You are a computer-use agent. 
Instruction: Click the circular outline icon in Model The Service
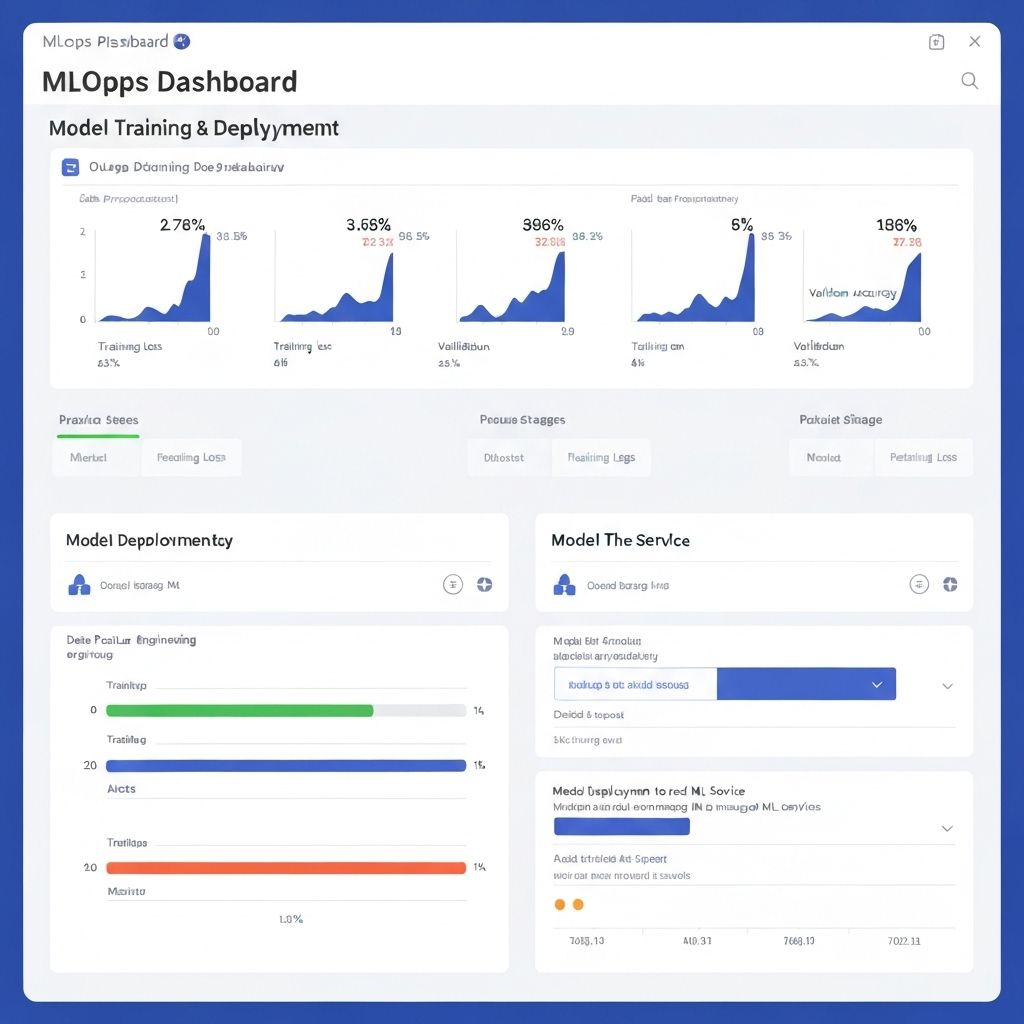(918, 584)
